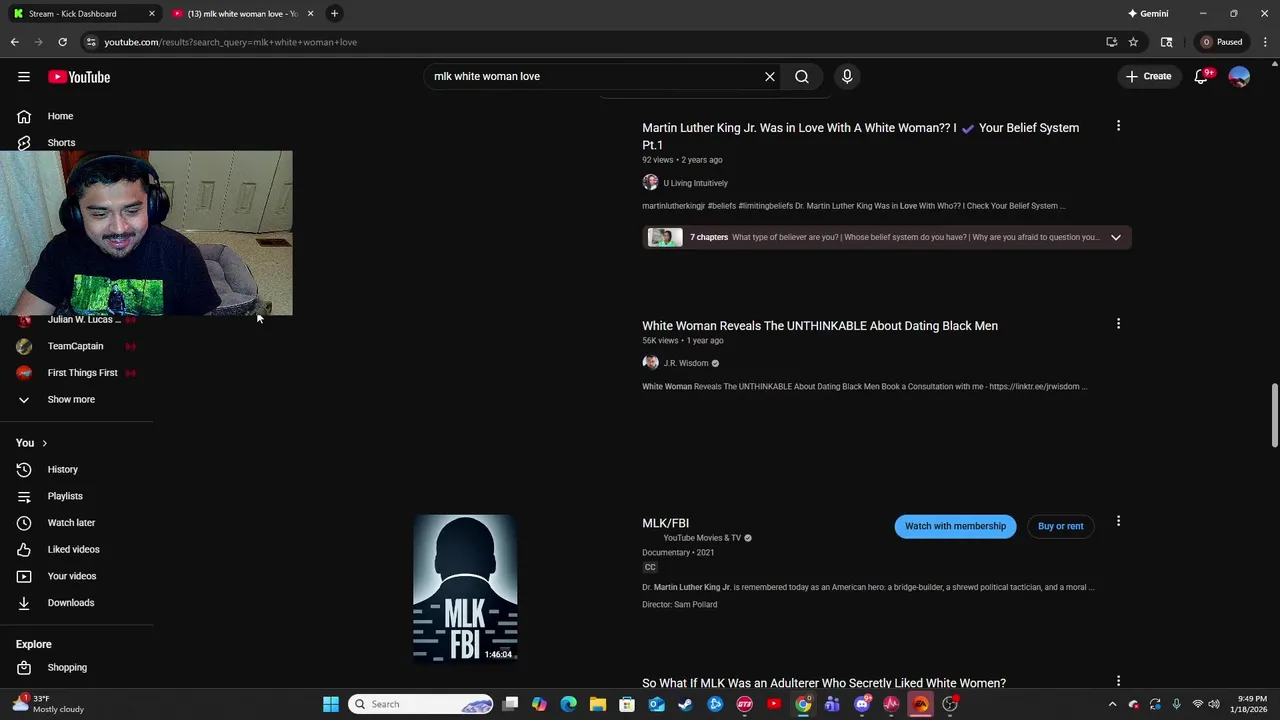Start voice search with the microphone
1280x720 pixels.
(x=847, y=77)
